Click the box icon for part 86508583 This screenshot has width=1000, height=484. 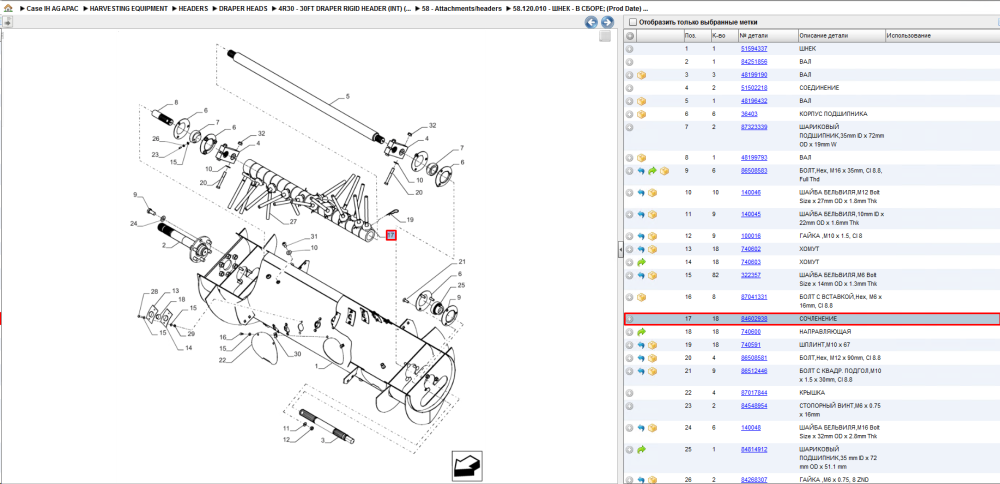[x=664, y=171]
